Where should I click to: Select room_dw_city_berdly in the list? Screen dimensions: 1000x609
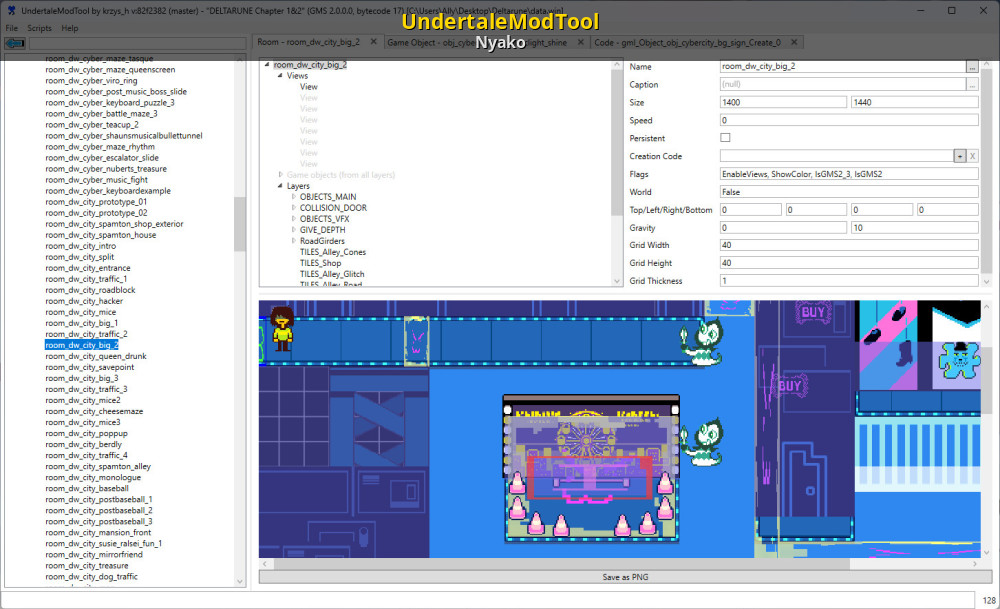[x=84, y=444]
